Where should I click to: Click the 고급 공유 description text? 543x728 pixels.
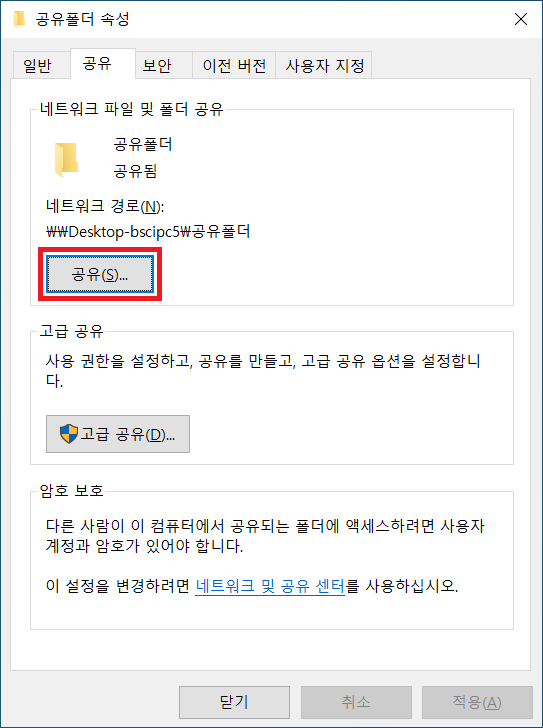pyautogui.click(x=263, y=370)
